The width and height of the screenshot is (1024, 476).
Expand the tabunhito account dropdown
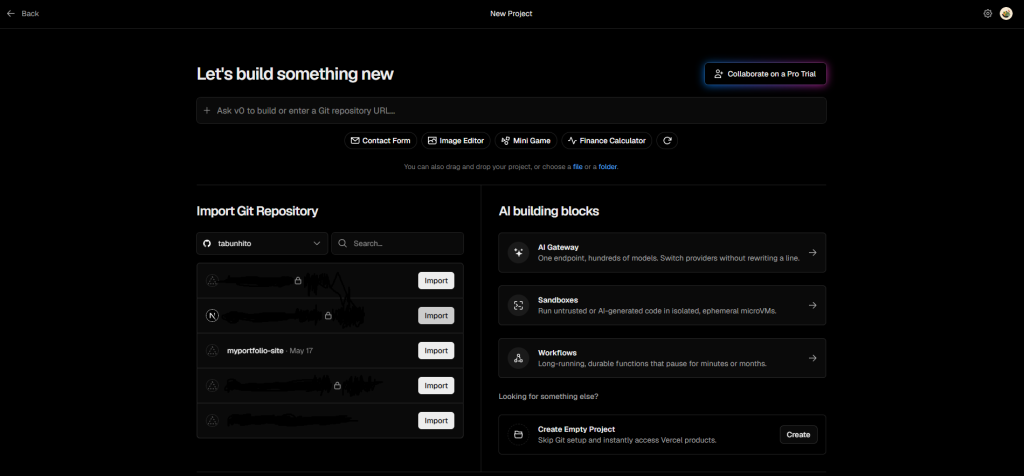tap(262, 244)
